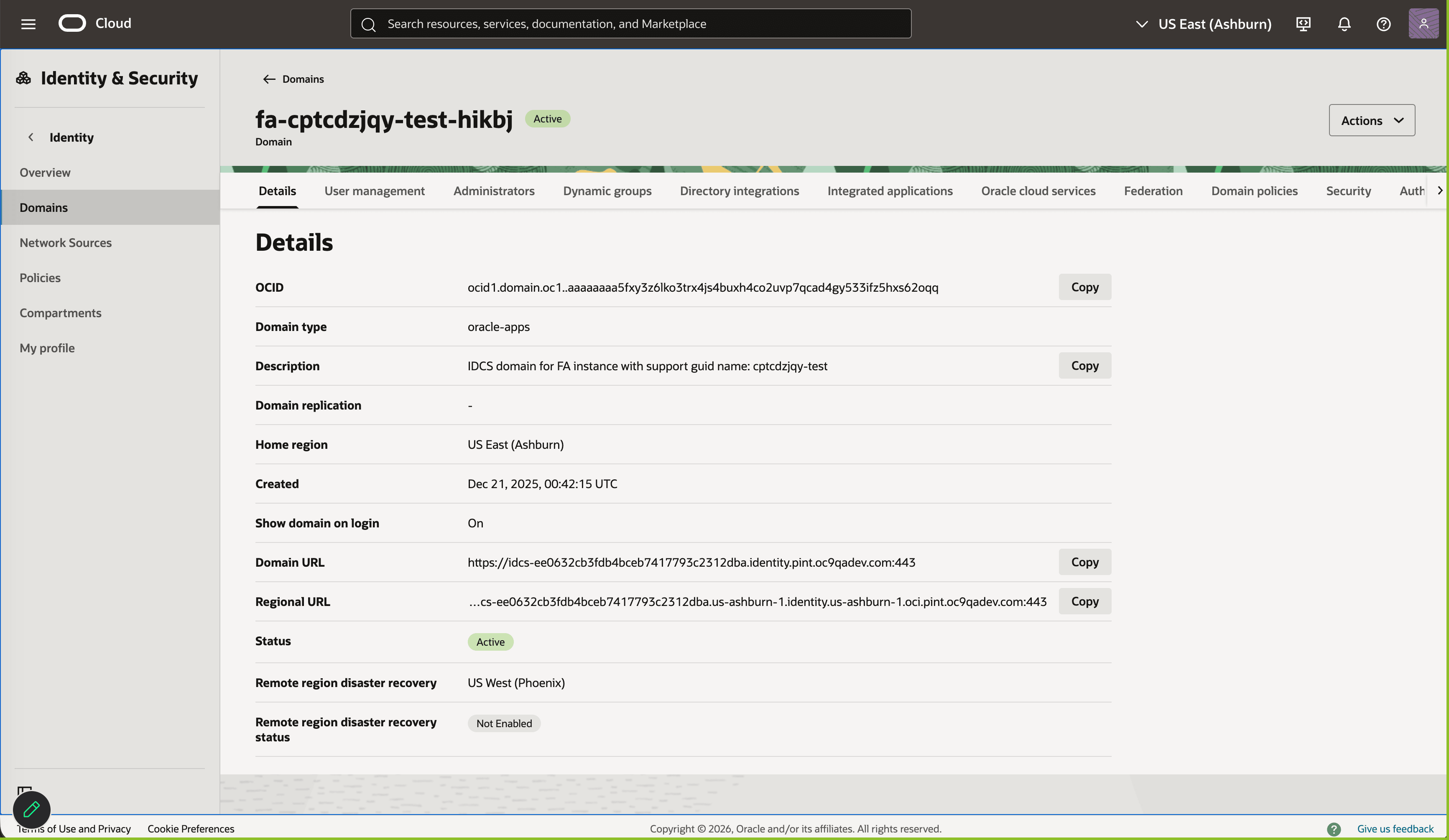Click the Identity heading in sidebar
Image resolution: width=1449 pixels, height=840 pixels.
tap(71, 137)
